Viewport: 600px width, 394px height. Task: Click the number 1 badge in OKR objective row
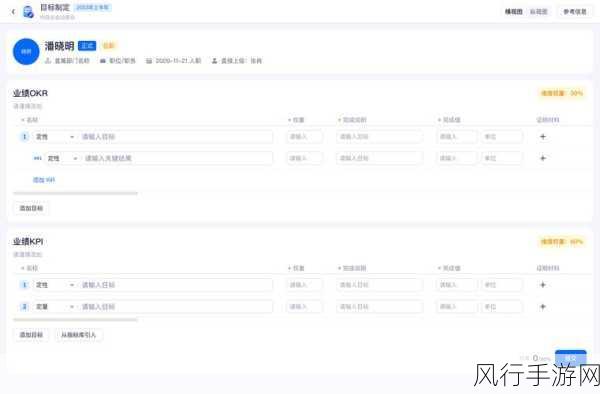click(x=24, y=137)
